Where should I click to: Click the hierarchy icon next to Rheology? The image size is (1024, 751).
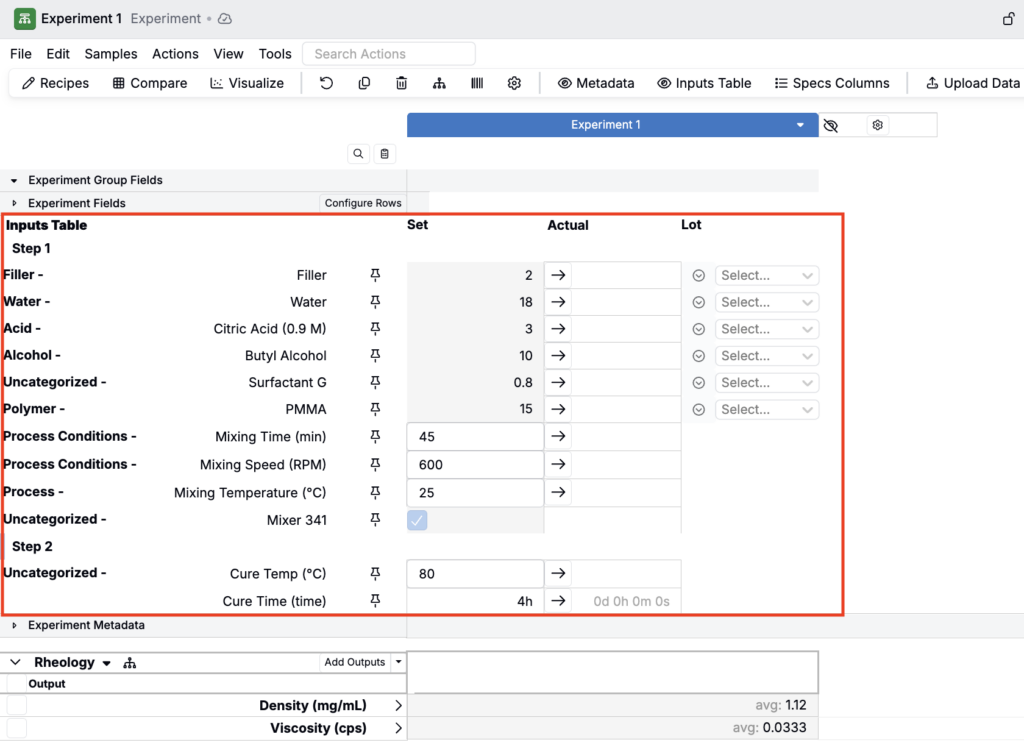[129, 663]
